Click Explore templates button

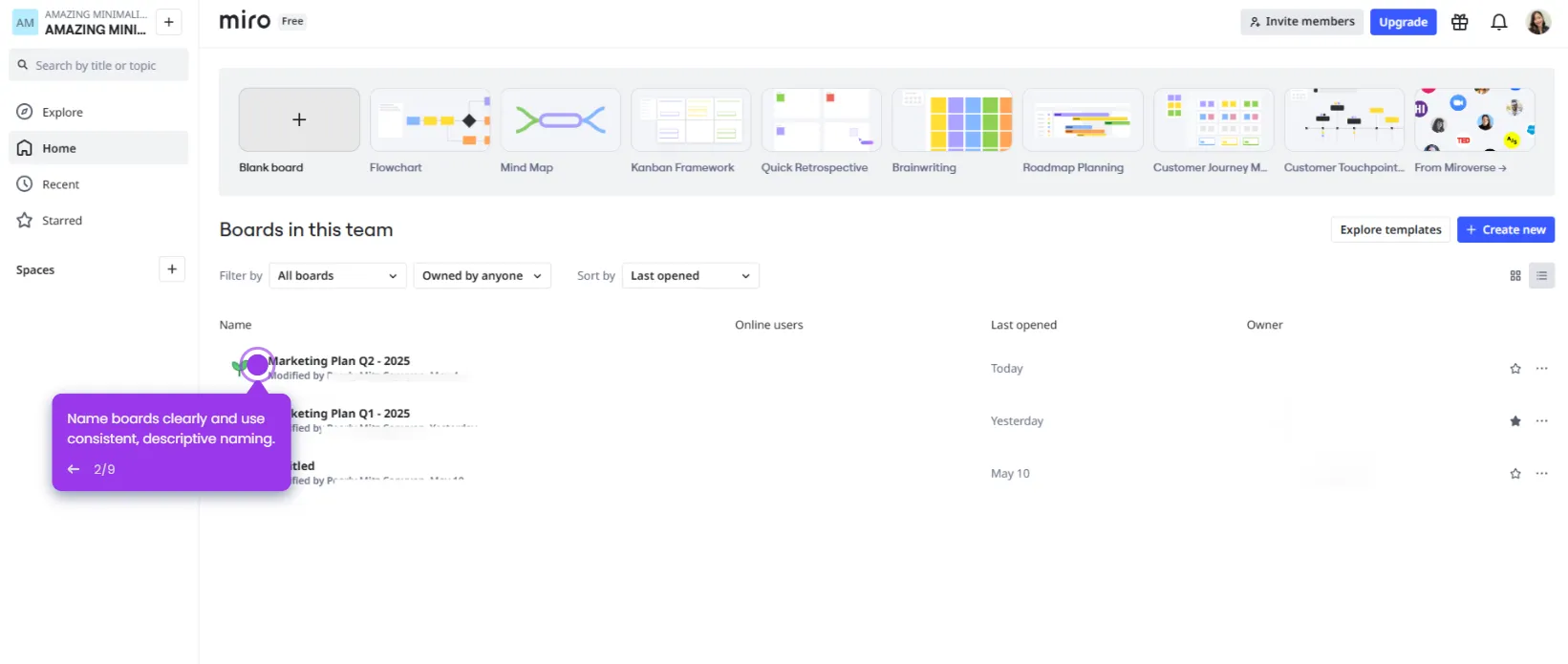click(x=1390, y=229)
